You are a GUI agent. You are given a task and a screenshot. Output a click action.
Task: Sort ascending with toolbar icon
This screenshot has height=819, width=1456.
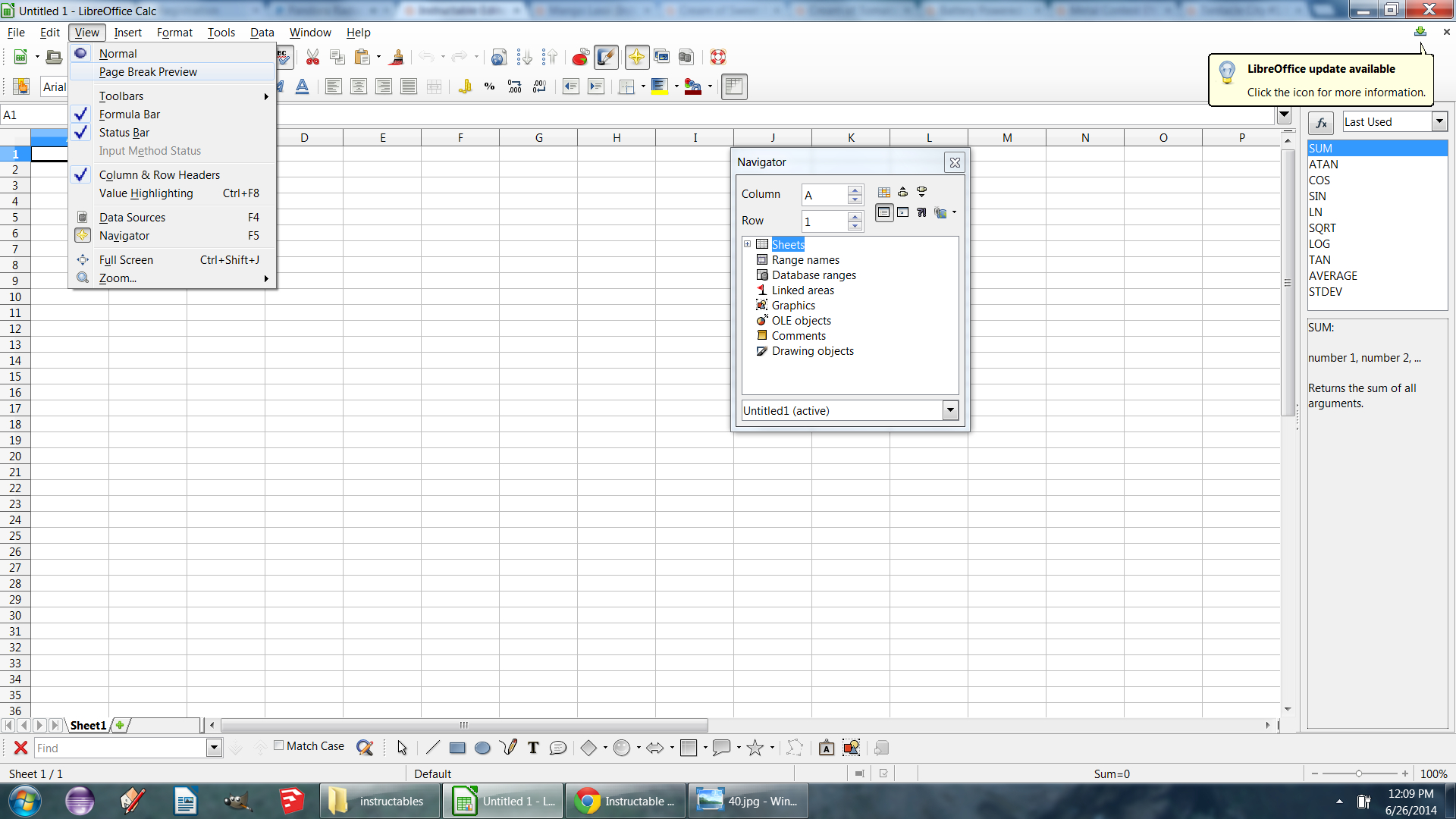[524, 57]
